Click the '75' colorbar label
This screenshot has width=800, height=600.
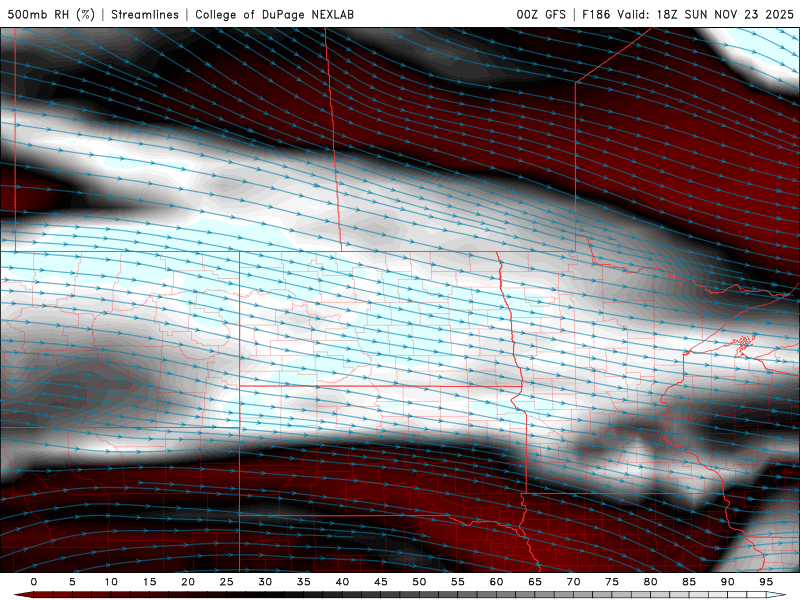pos(612,582)
